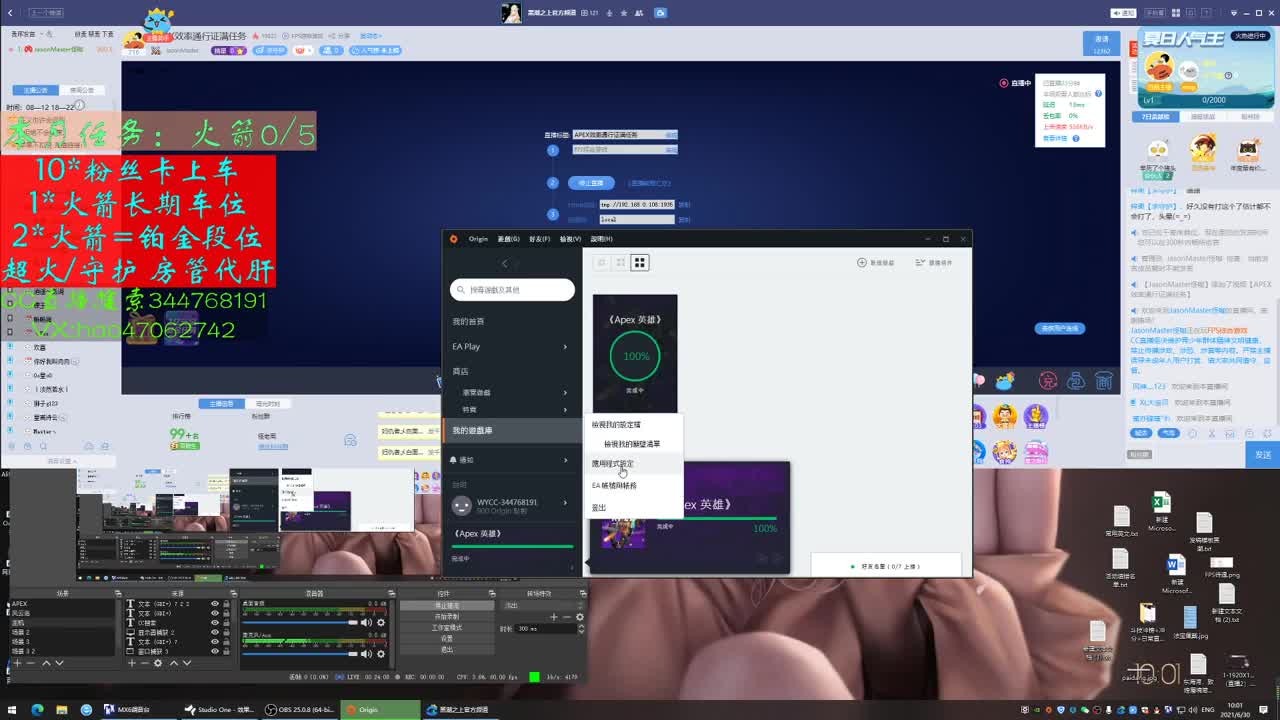Mute mic/Aux speaker icon in OBS mixer
This screenshot has height=720, width=1280.
[366, 654]
